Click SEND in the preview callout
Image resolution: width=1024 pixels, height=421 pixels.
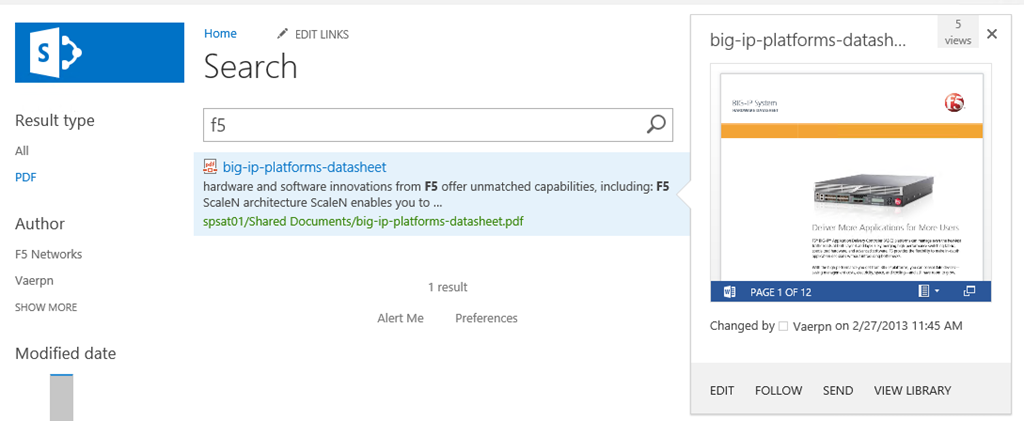tap(838, 390)
